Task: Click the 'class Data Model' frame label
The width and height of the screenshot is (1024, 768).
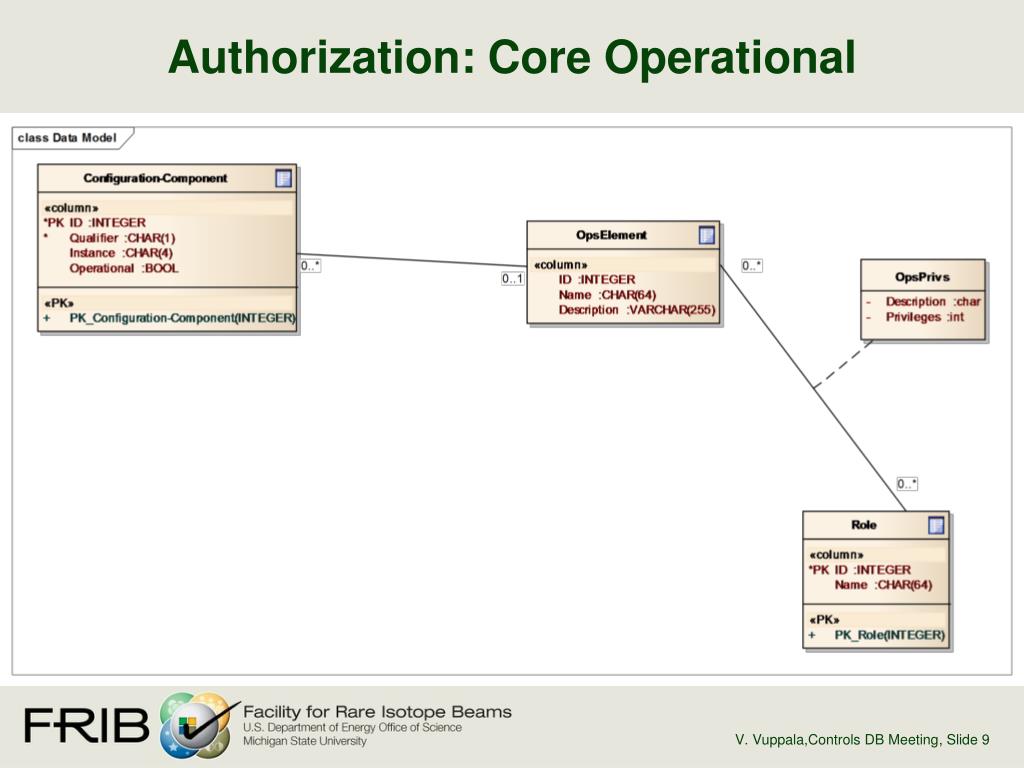Action: point(67,138)
